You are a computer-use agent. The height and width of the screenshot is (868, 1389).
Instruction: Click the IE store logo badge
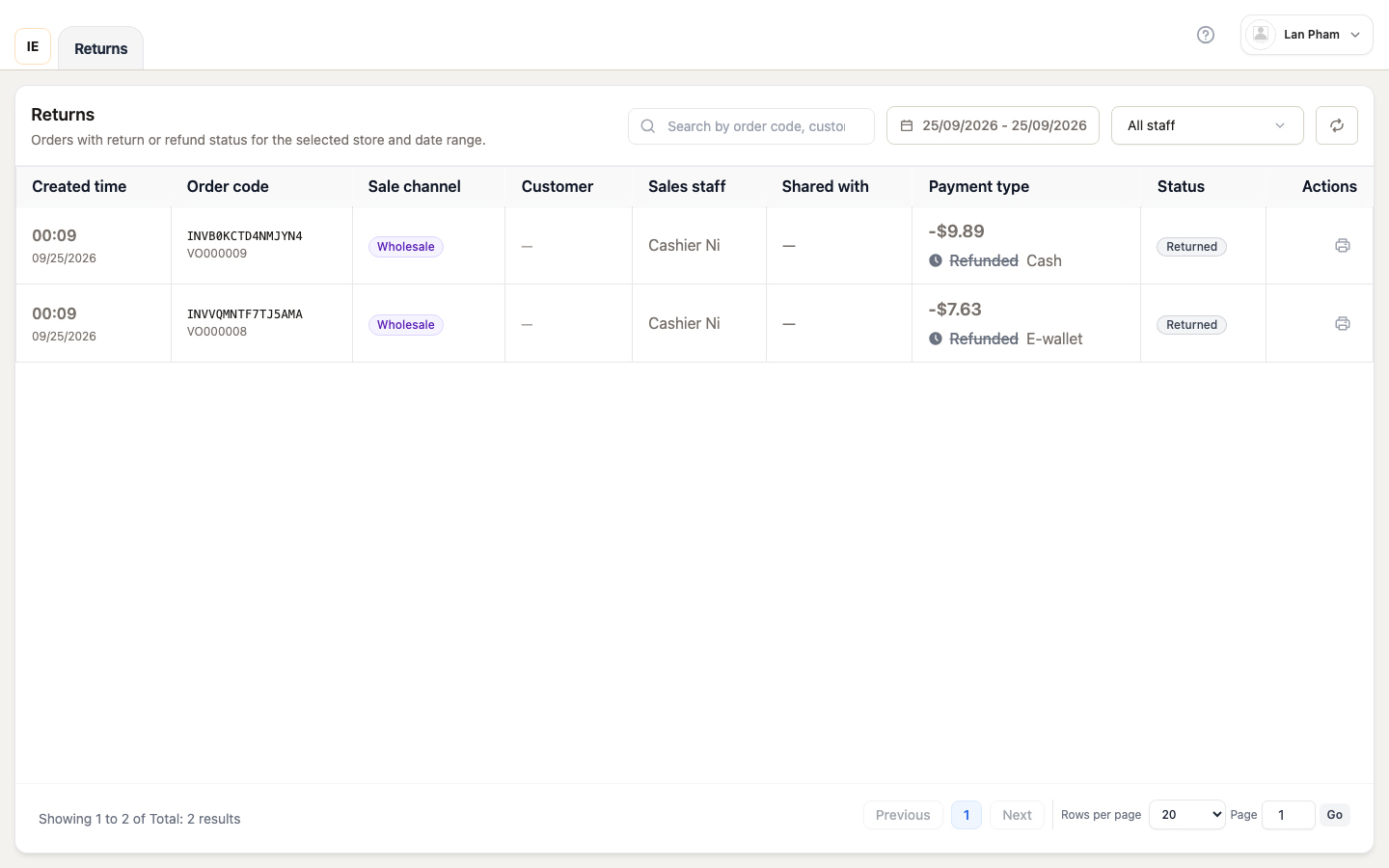coord(33,46)
